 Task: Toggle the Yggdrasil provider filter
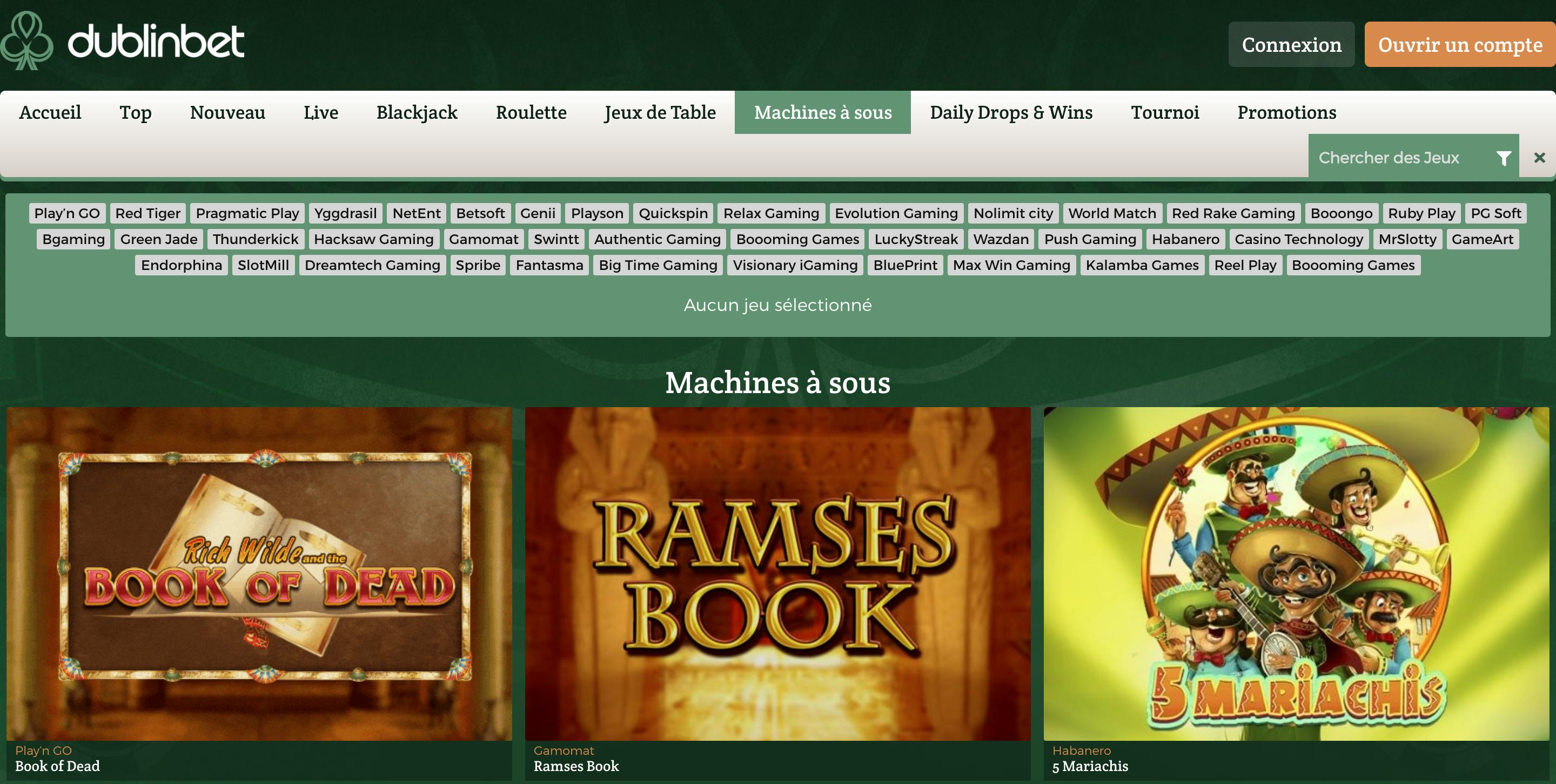tap(346, 213)
